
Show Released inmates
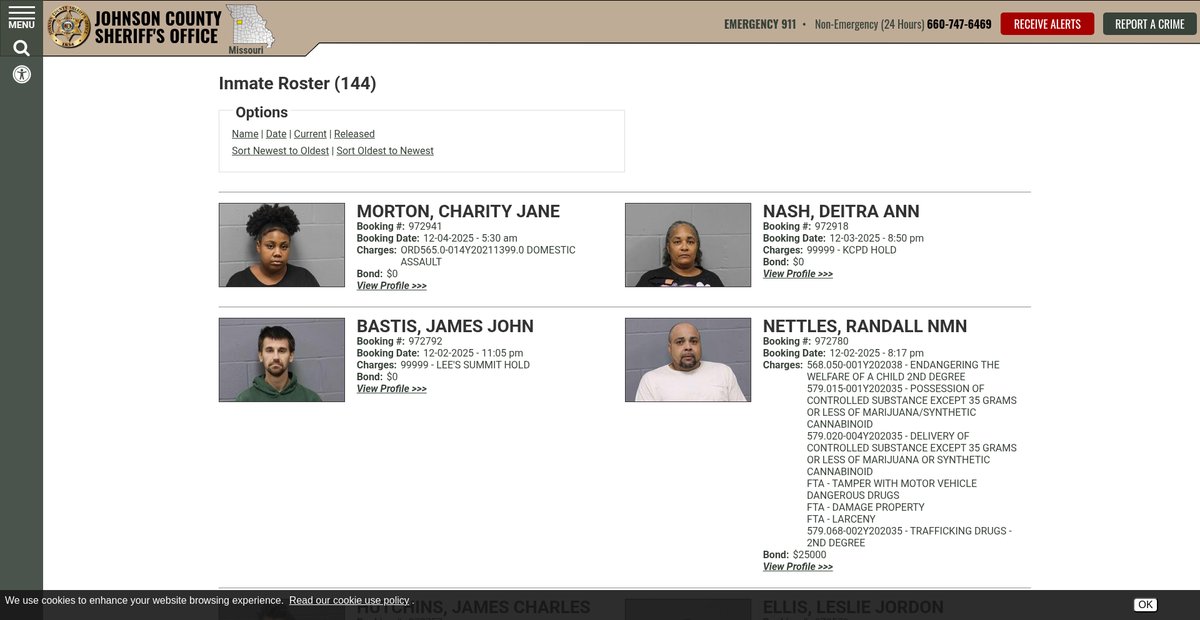click(354, 134)
